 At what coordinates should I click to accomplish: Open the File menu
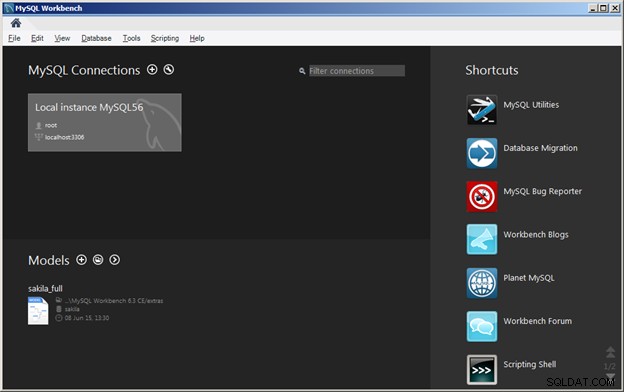click(14, 38)
